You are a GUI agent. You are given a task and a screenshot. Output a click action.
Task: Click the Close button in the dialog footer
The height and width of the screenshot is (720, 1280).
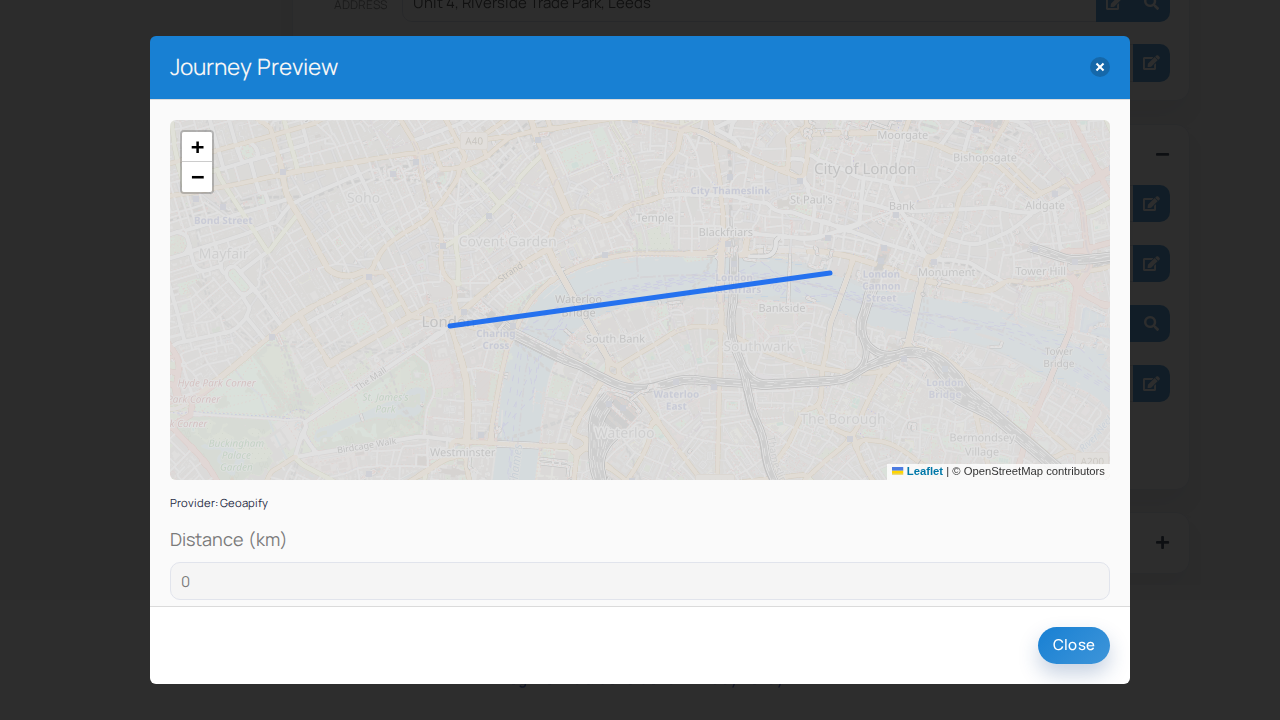[x=1074, y=645]
